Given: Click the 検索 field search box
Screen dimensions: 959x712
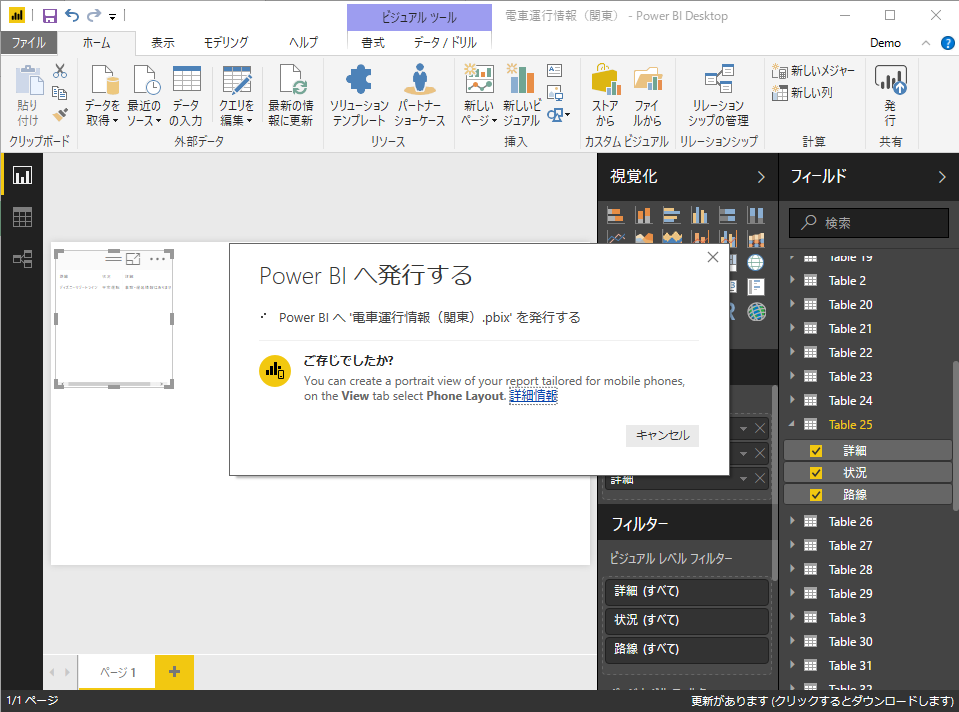Looking at the screenshot, I should [868, 223].
